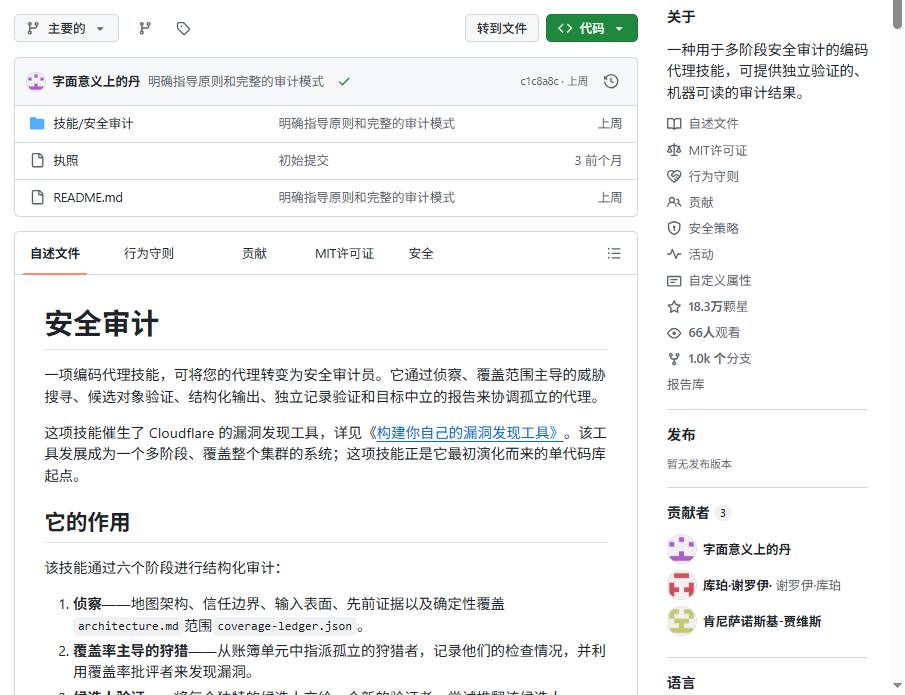Open the branches icon next to 主要的

(x=145, y=28)
